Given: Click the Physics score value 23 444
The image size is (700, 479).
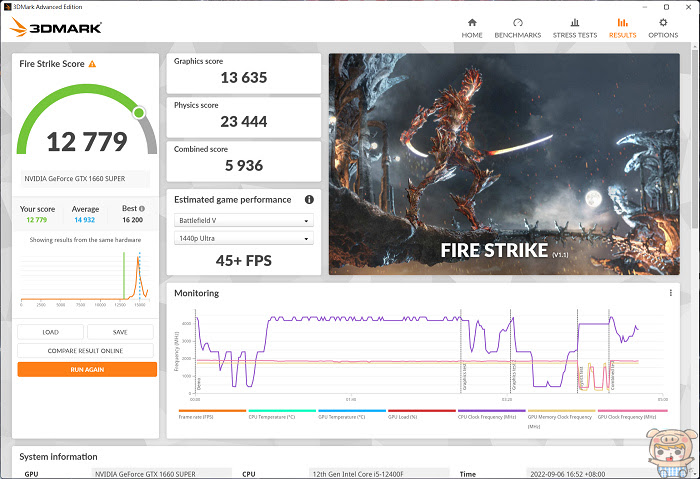Looking at the screenshot, I should point(244,121).
